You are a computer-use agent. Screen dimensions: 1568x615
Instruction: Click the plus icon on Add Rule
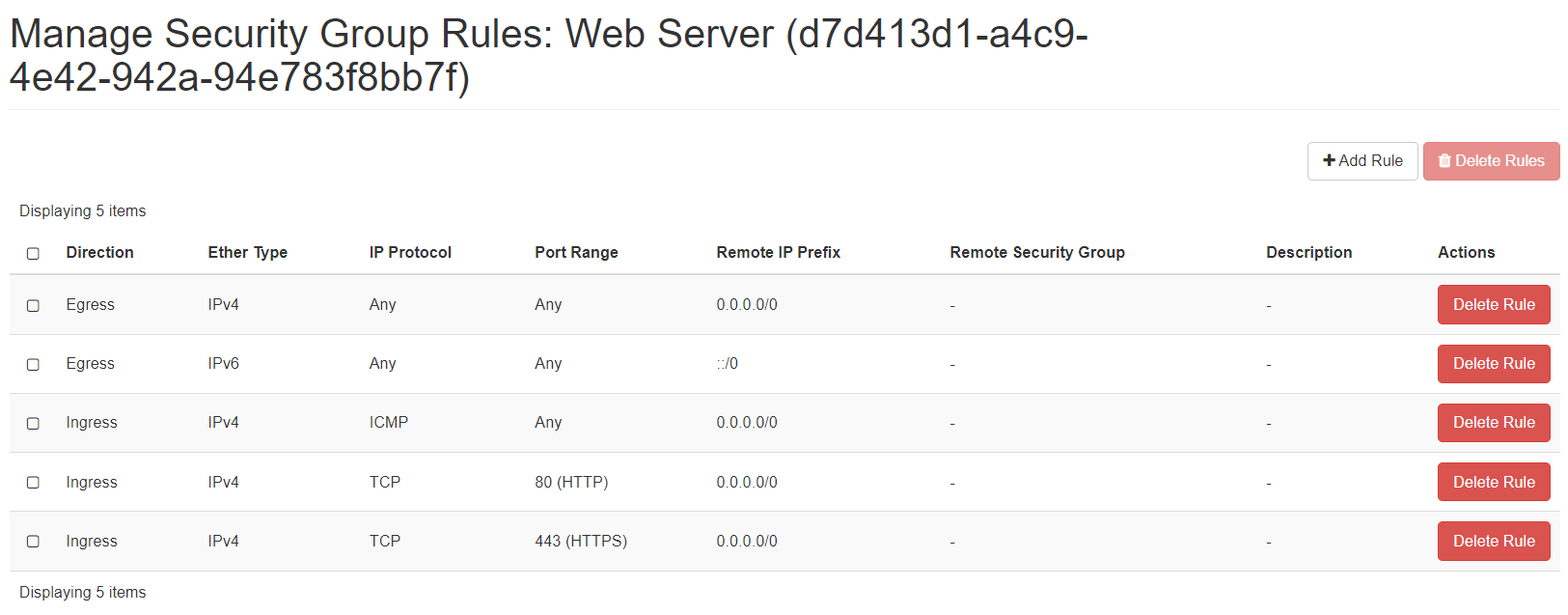pyautogui.click(x=1329, y=160)
